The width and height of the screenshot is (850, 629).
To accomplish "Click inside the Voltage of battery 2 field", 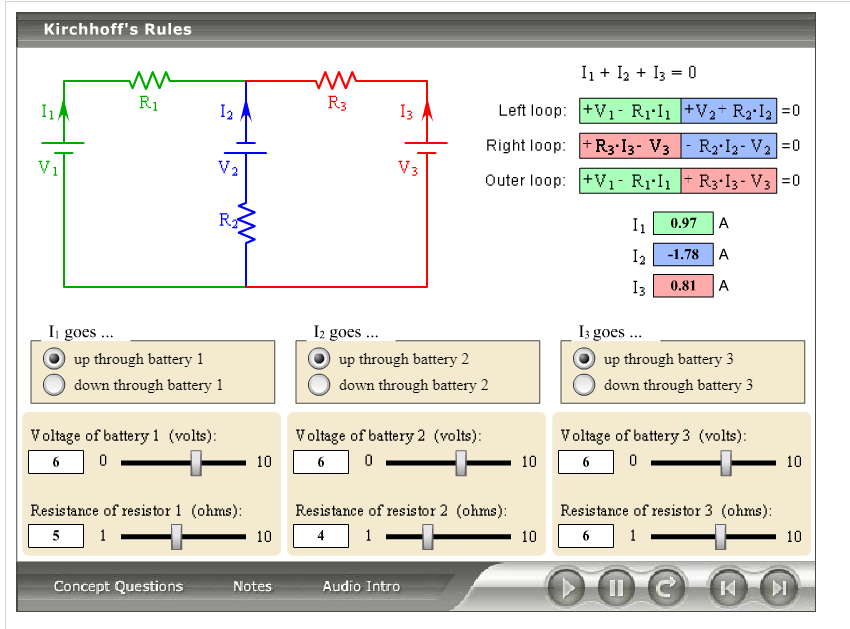I will point(321,462).
